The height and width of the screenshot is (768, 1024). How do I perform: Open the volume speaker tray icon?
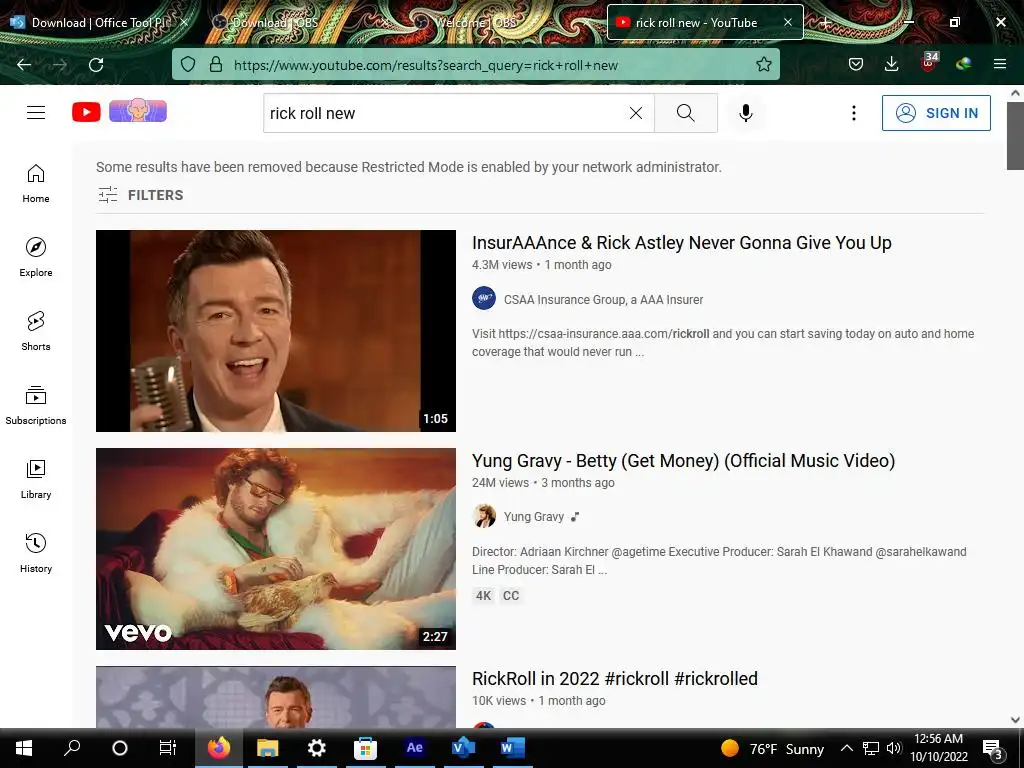(x=894, y=748)
